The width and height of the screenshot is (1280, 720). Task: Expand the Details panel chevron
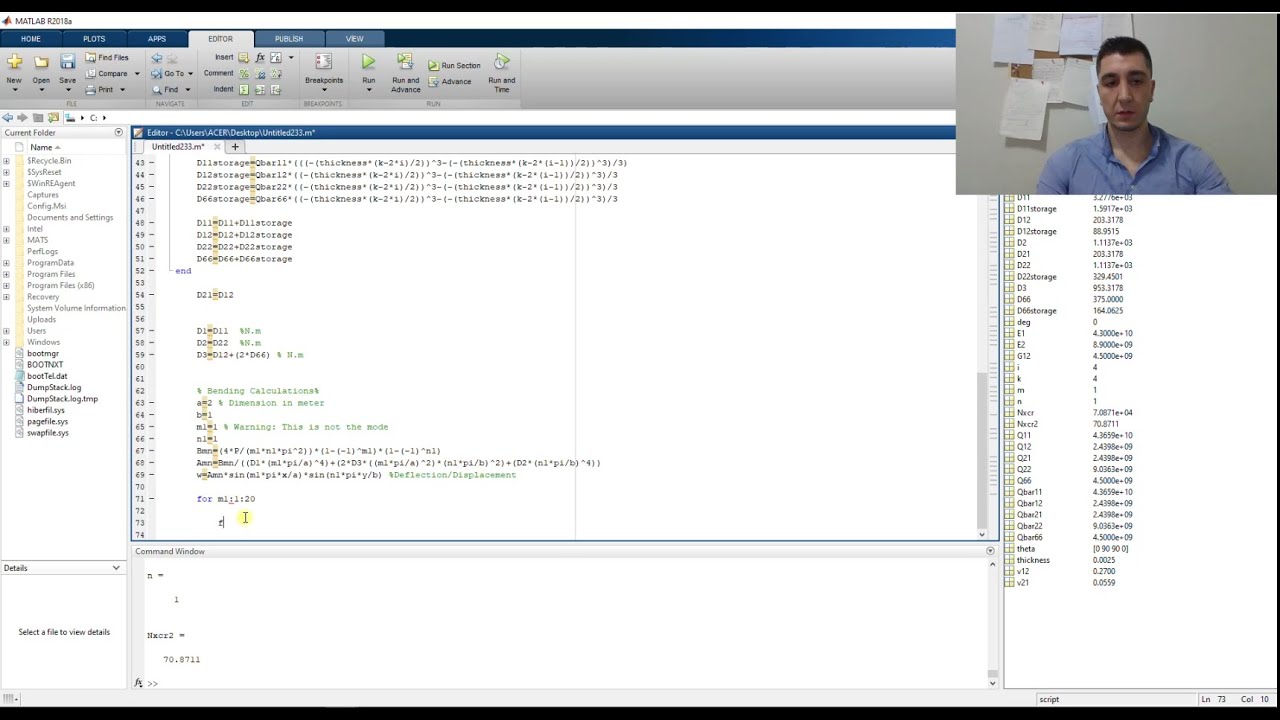click(x=116, y=568)
